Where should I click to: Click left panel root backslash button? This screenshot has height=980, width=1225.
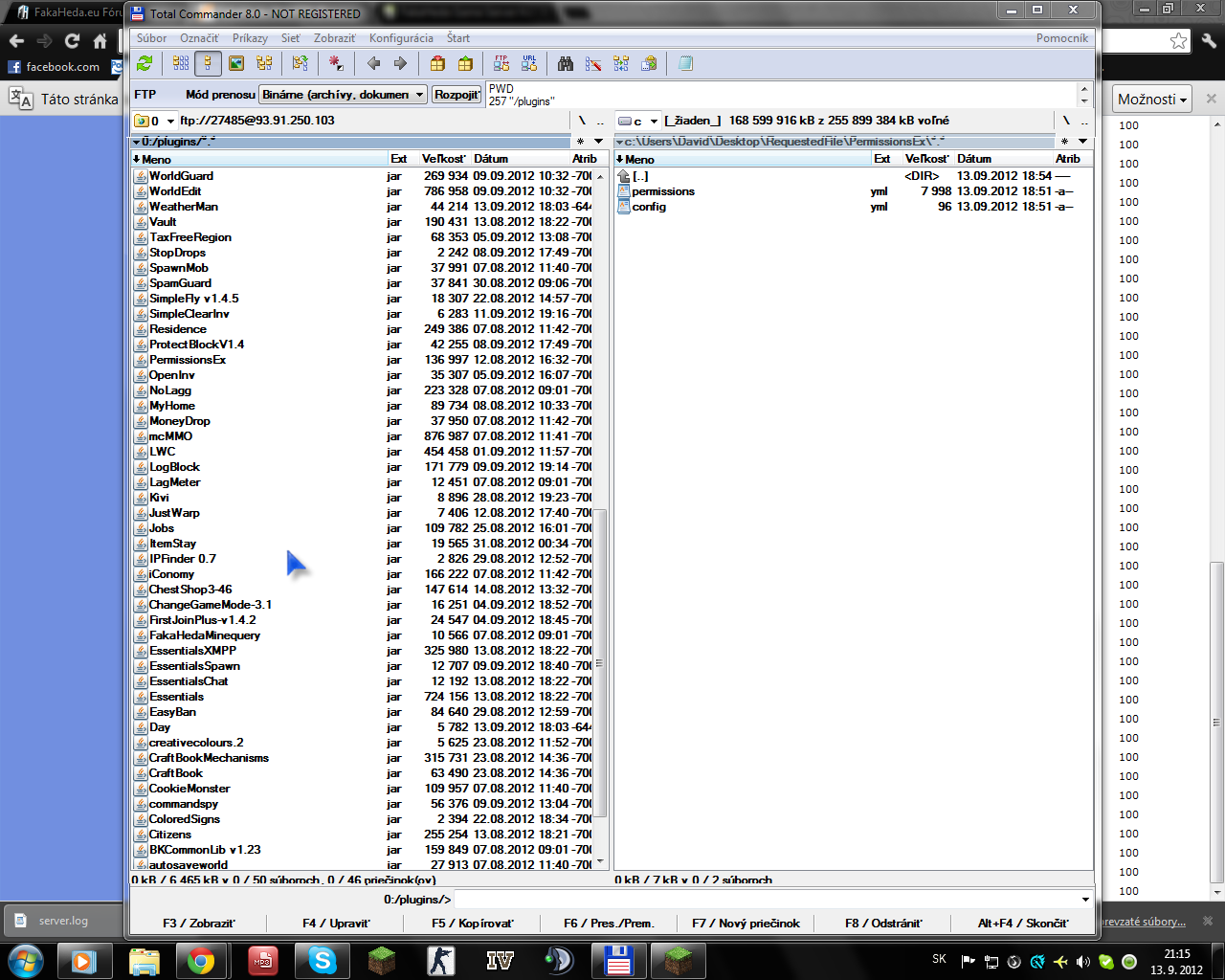582,121
